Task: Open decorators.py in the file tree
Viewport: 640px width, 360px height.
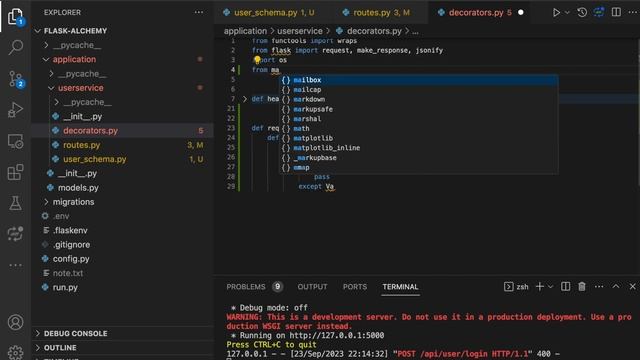Action: (122, 131)
